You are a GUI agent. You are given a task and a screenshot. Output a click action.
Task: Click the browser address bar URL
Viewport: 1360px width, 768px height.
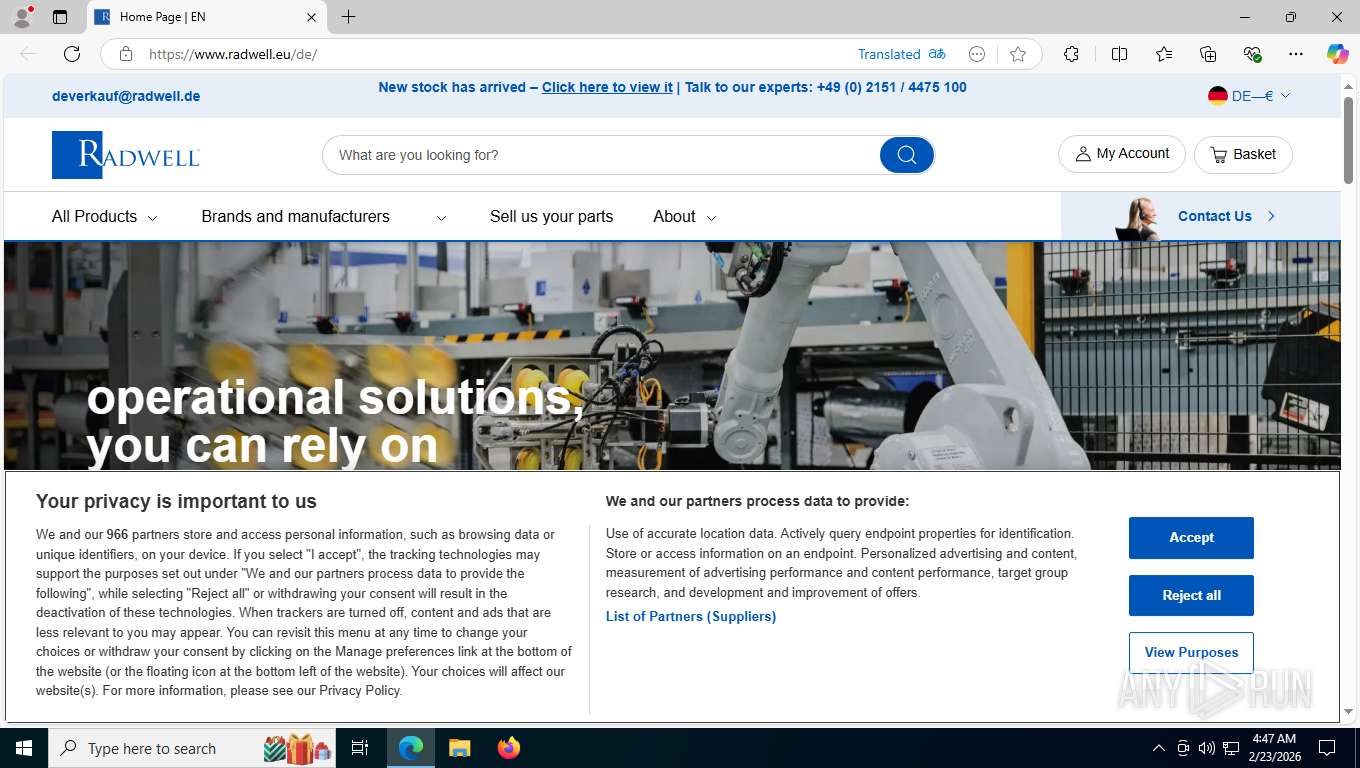(x=233, y=54)
